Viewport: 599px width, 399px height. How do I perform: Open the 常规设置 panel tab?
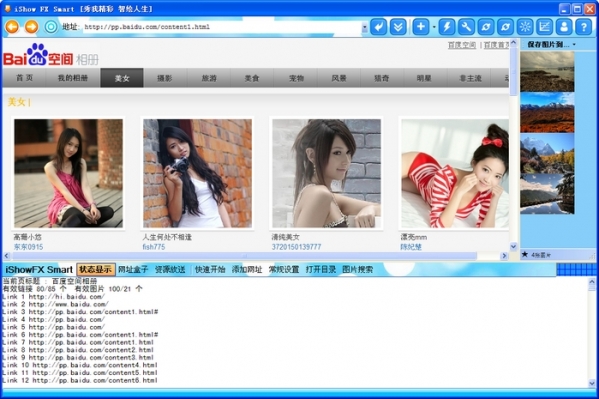click(284, 269)
